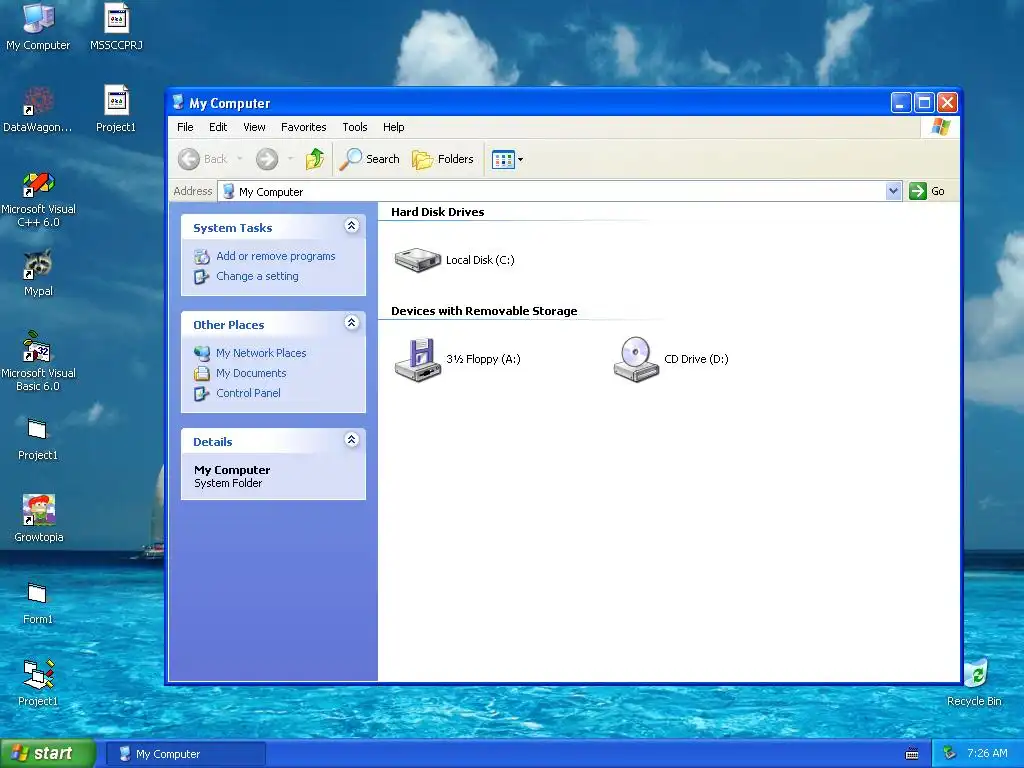Click the Search magnifier toolbar button
The height and width of the screenshot is (768, 1024).
coord(369,159)
